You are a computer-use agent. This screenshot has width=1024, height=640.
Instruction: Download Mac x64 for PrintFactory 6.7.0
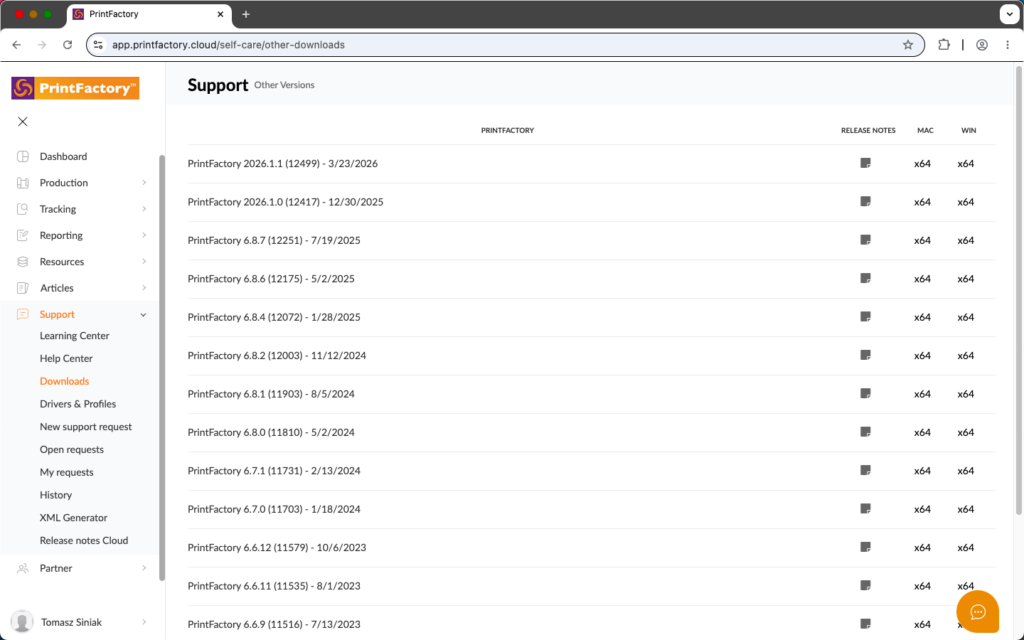click(x=922, y=509)
